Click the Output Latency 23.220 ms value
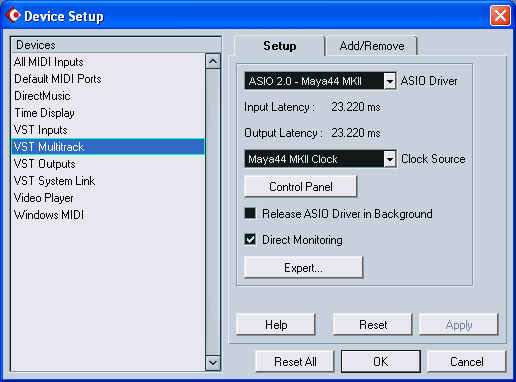Image resolution: width=516 pixels, height=382 pixels. [355, 133]
